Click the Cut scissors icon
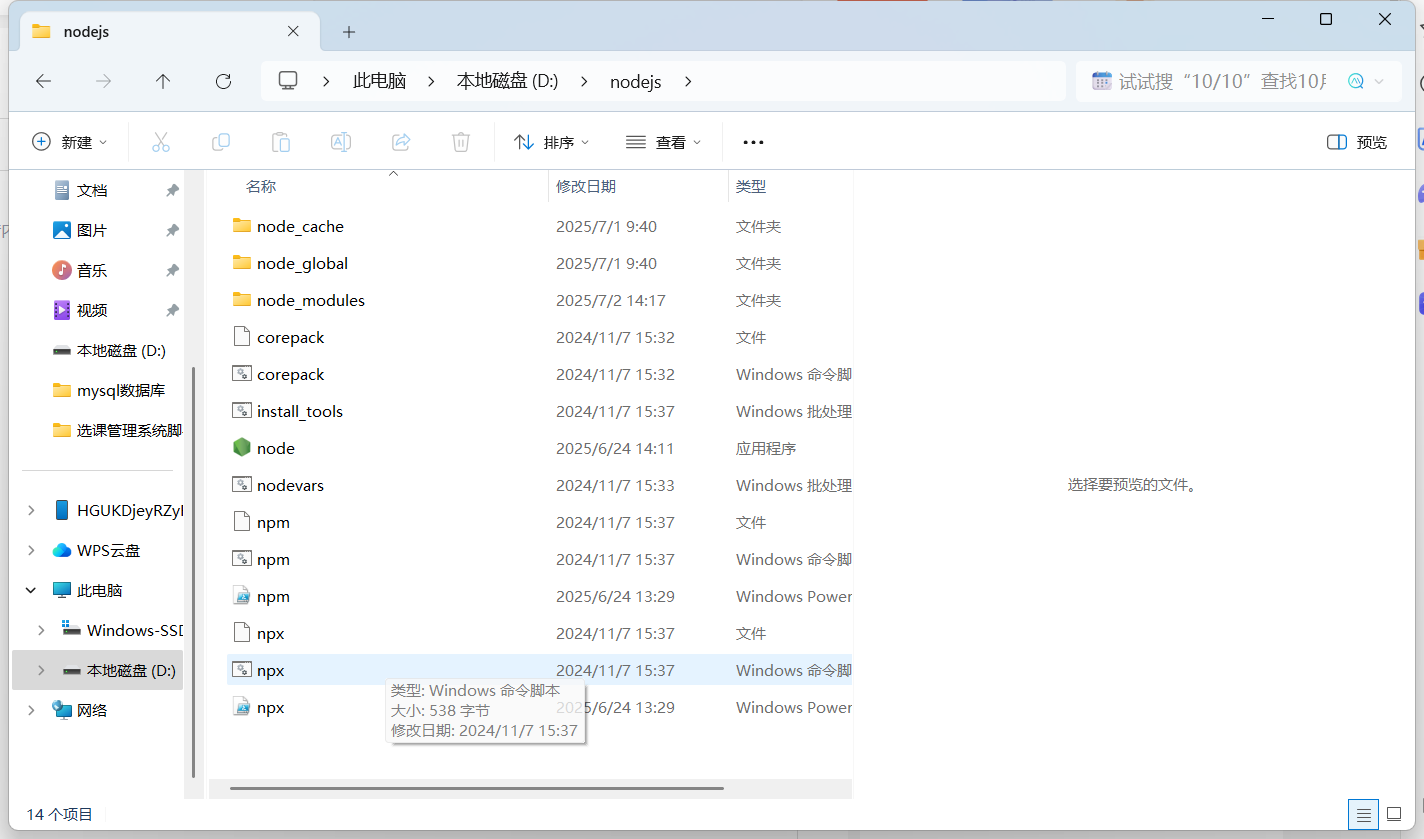 [161, 142]
